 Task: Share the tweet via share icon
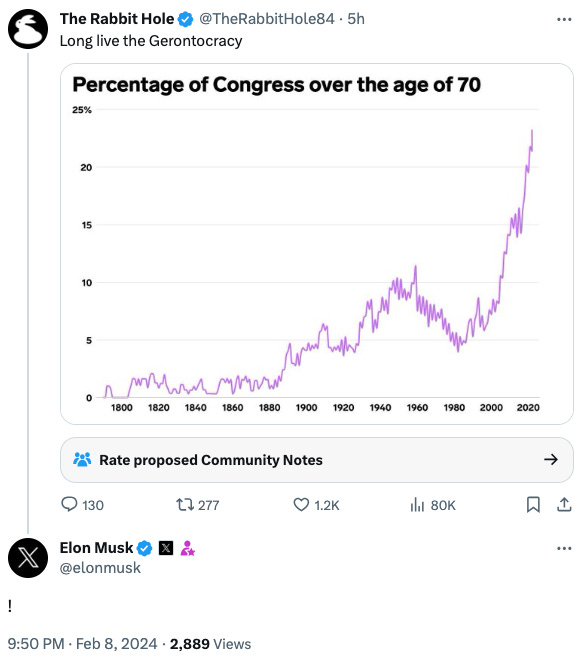point(564,505)
